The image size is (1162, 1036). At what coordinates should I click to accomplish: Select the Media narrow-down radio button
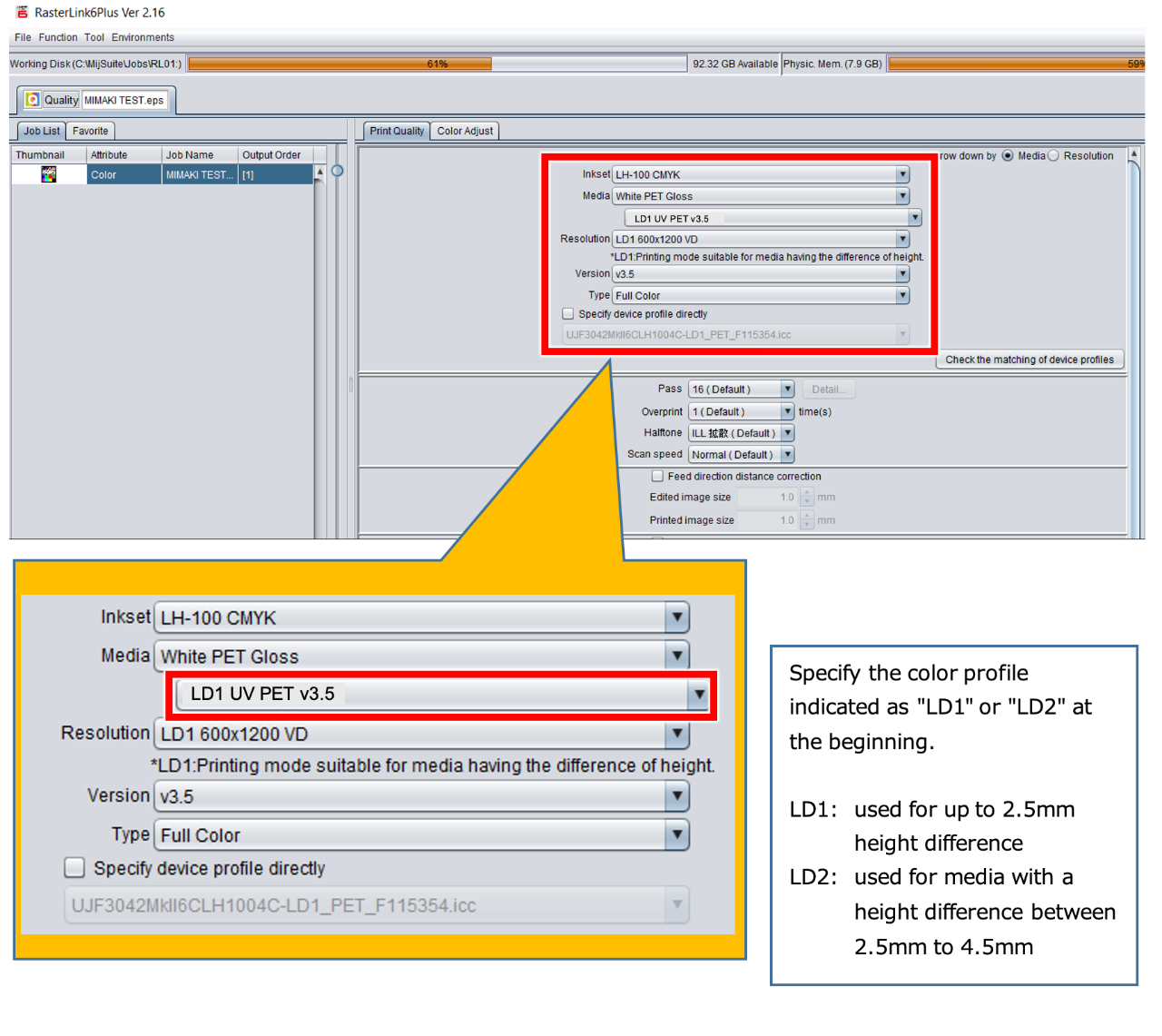pos(1008,156)
